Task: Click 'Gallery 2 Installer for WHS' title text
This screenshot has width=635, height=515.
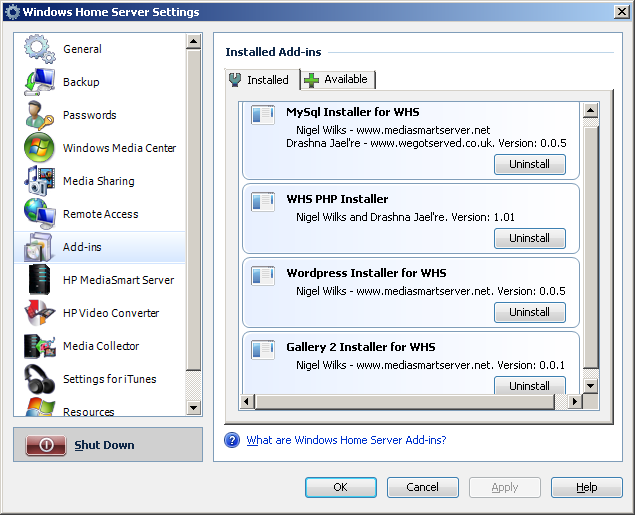Action: coord(361,347)
